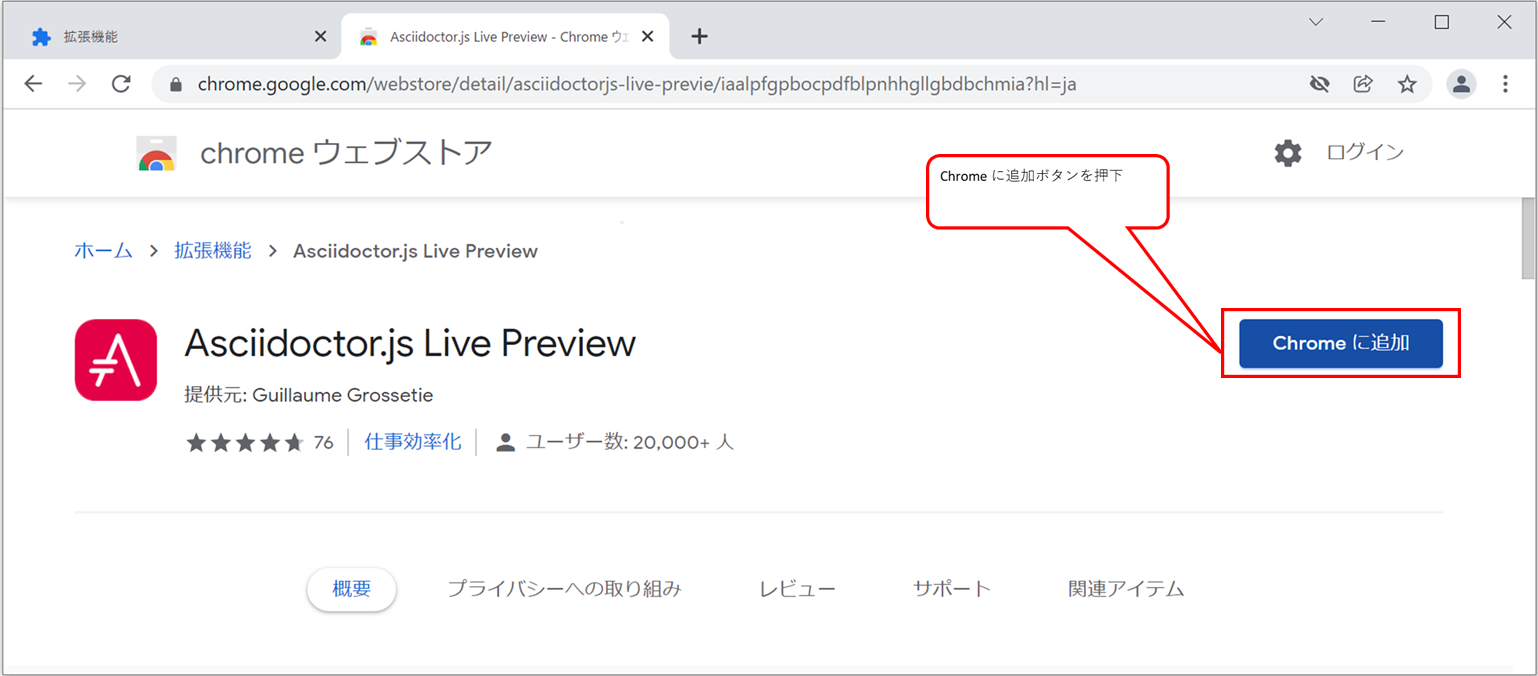The height and width of the screenshot is (676, 1538).
Task: Open the Chrome three-dot menu
Action: tap(1505, 84)
